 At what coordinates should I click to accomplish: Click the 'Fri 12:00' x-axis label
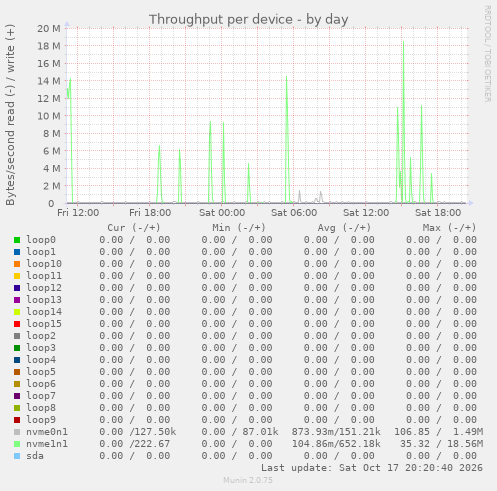78,213
